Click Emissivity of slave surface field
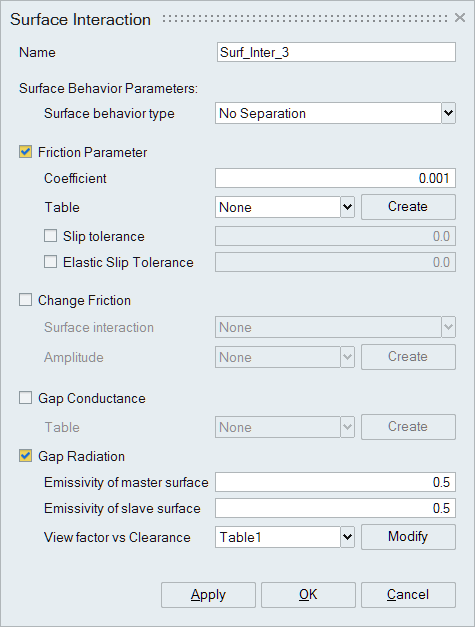This screenshot has height=627, width=475. (335, 508)
